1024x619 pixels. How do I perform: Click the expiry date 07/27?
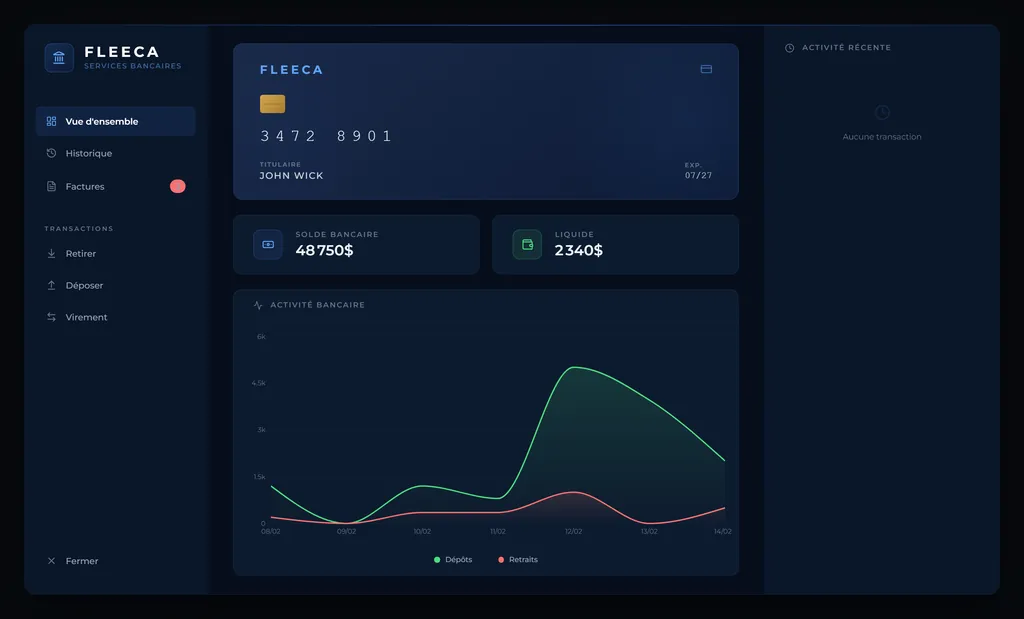[x=698, y=175]
